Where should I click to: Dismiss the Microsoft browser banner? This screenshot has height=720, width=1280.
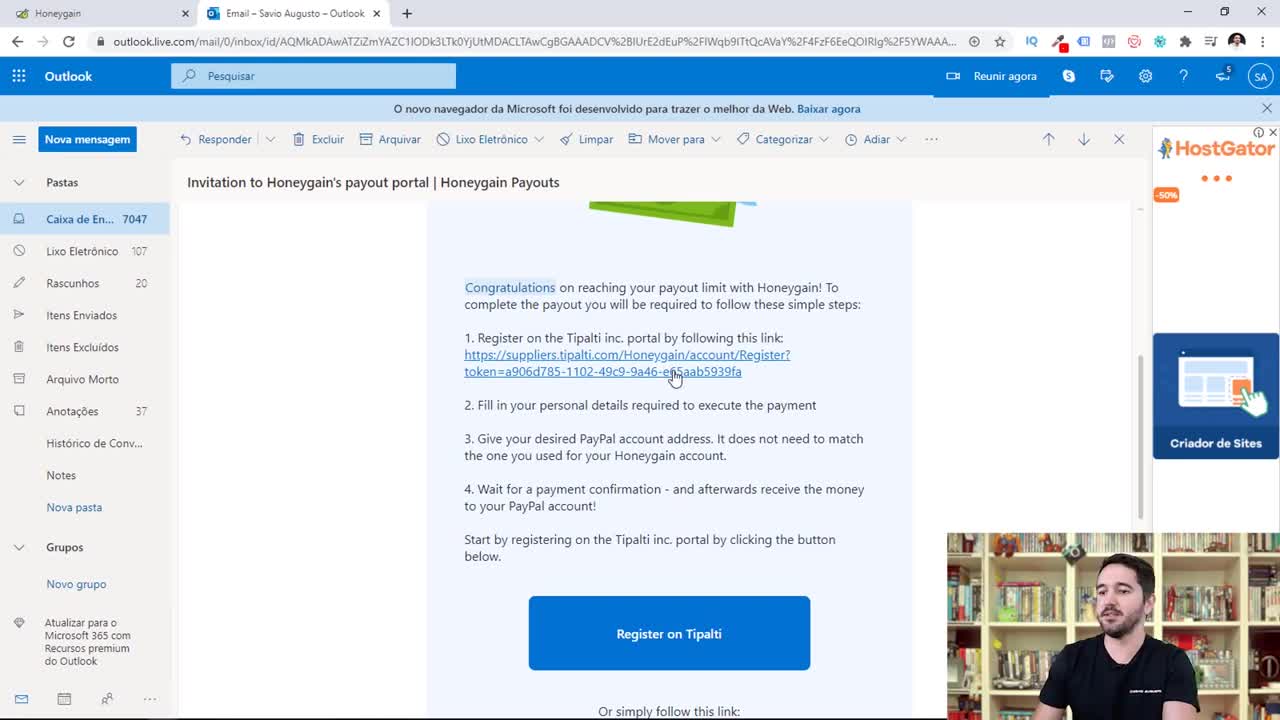[x=1267, y=108]
